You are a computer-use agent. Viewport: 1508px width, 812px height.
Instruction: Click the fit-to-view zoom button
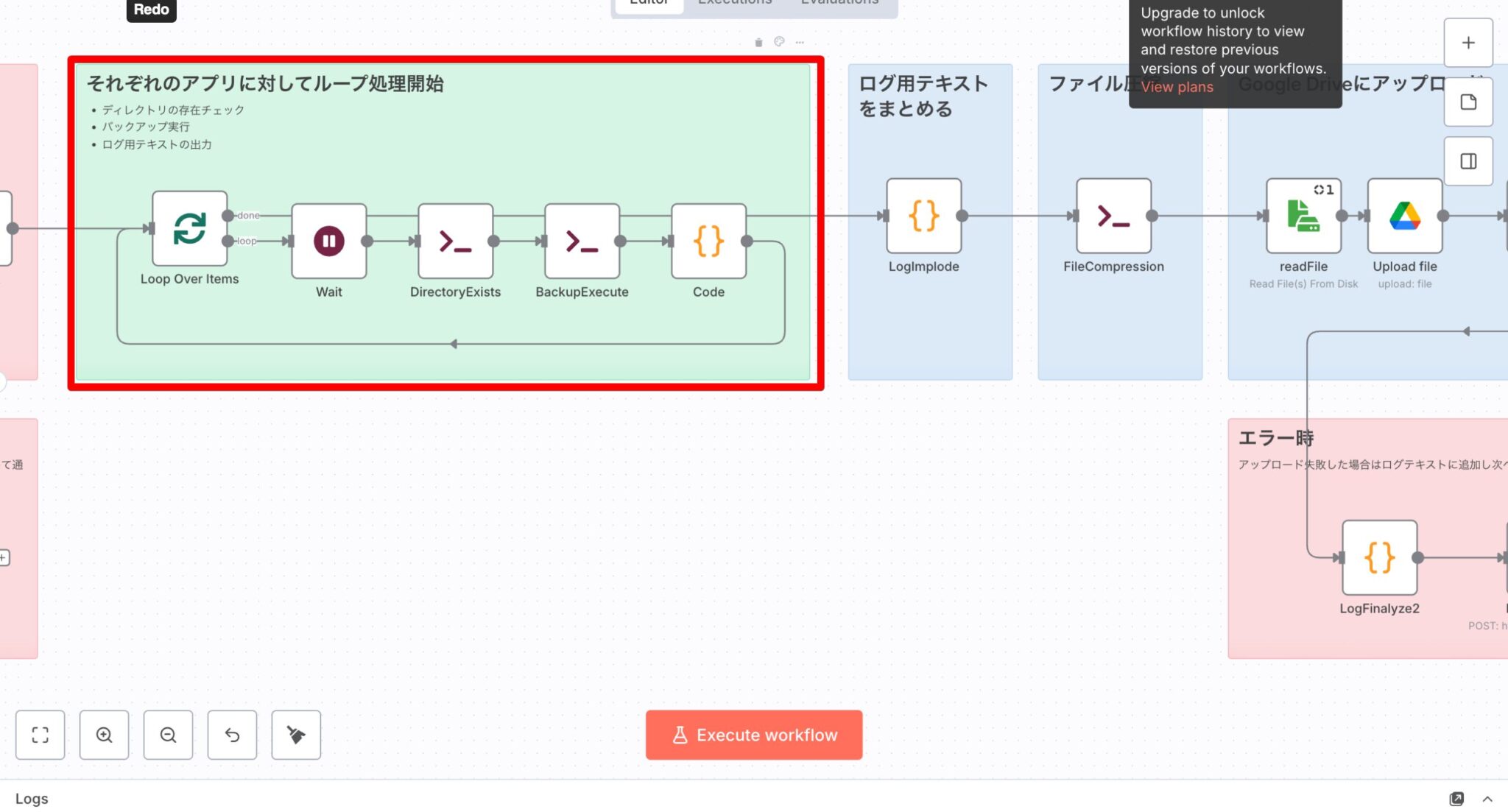(x=40, y=735)
